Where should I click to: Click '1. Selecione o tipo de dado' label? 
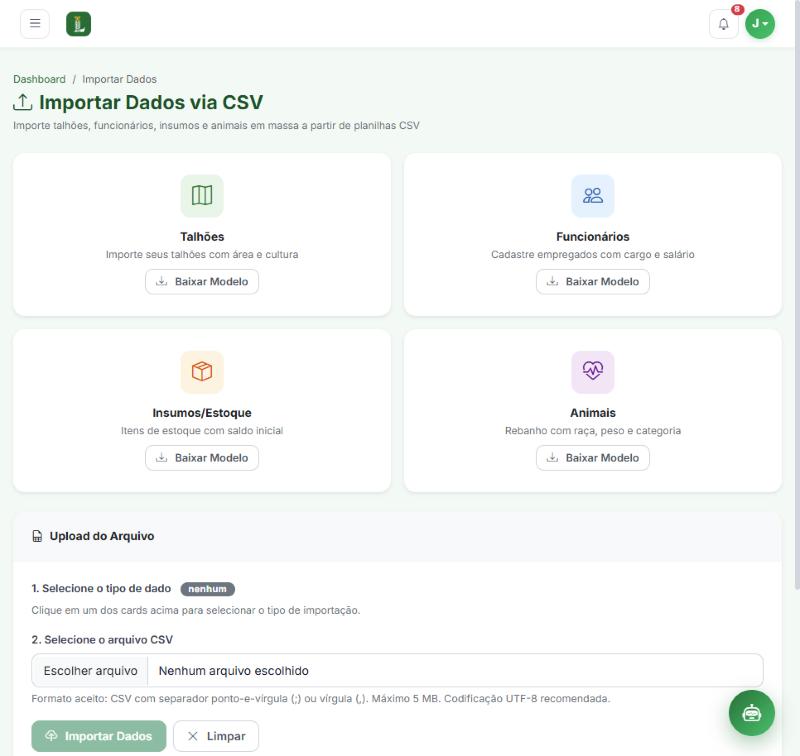pos(101,588)
